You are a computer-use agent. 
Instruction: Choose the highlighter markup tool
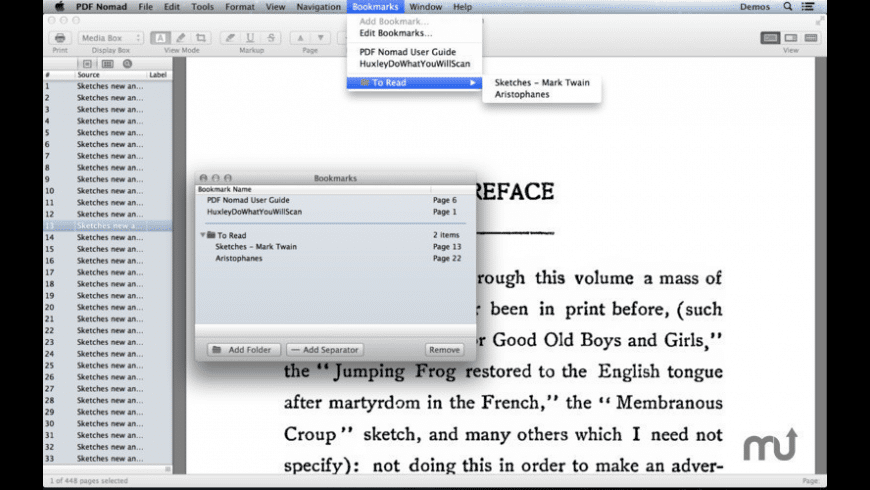coord(230,38)
